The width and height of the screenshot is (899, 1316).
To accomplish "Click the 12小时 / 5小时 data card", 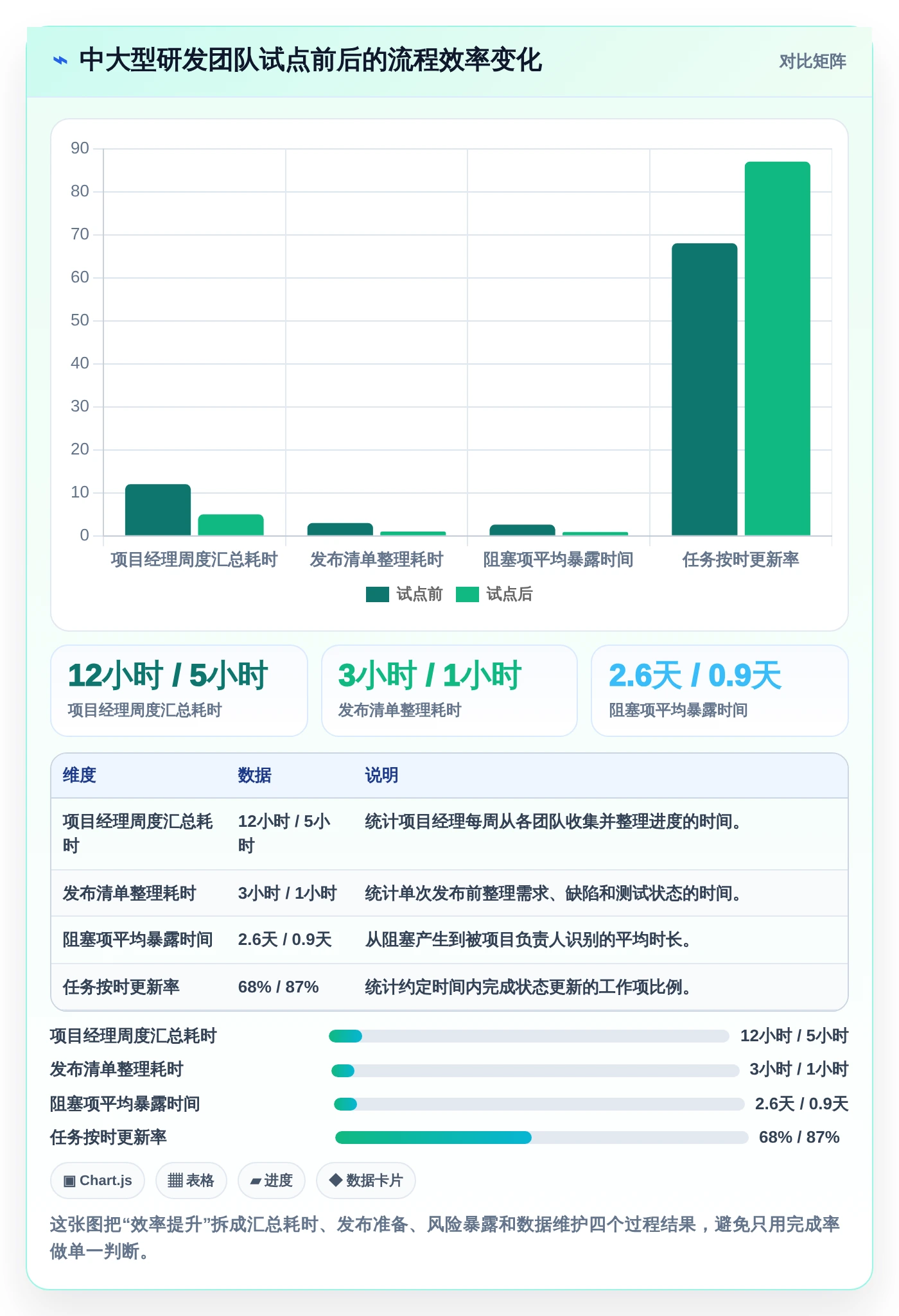I will (x=179, y=691).
